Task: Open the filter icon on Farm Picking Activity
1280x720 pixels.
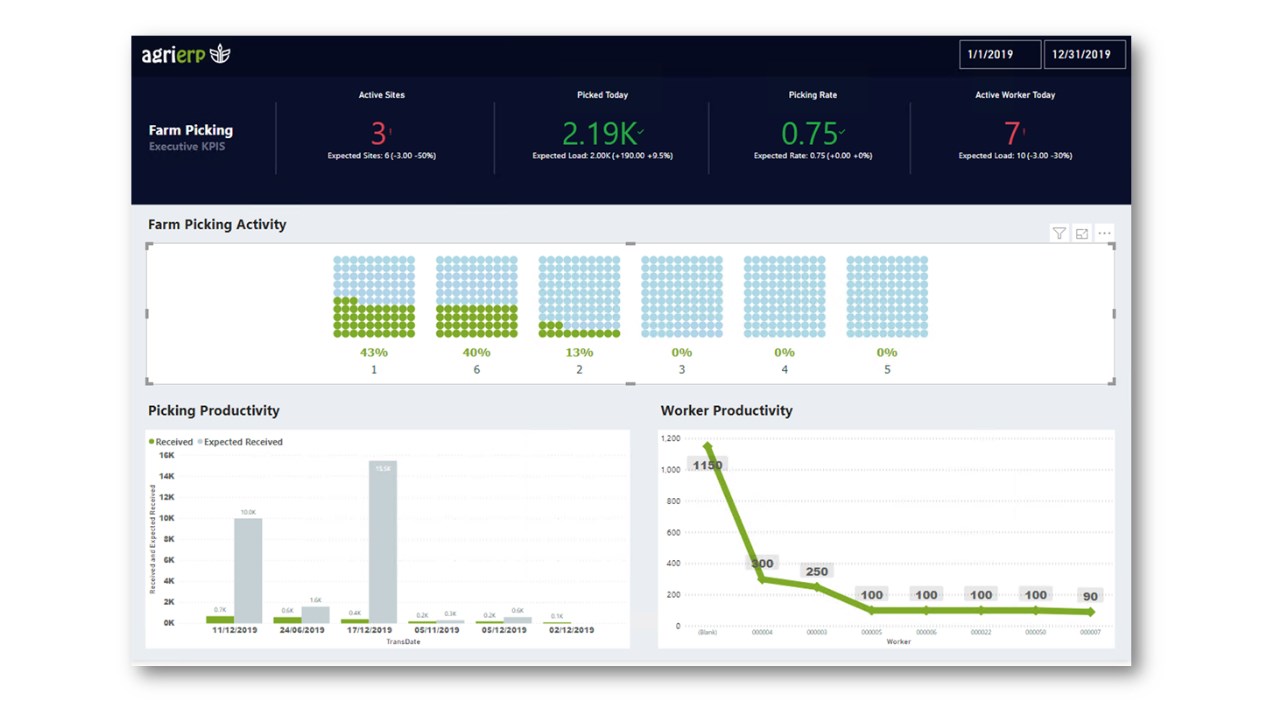Action: (x=1059, y=233)
